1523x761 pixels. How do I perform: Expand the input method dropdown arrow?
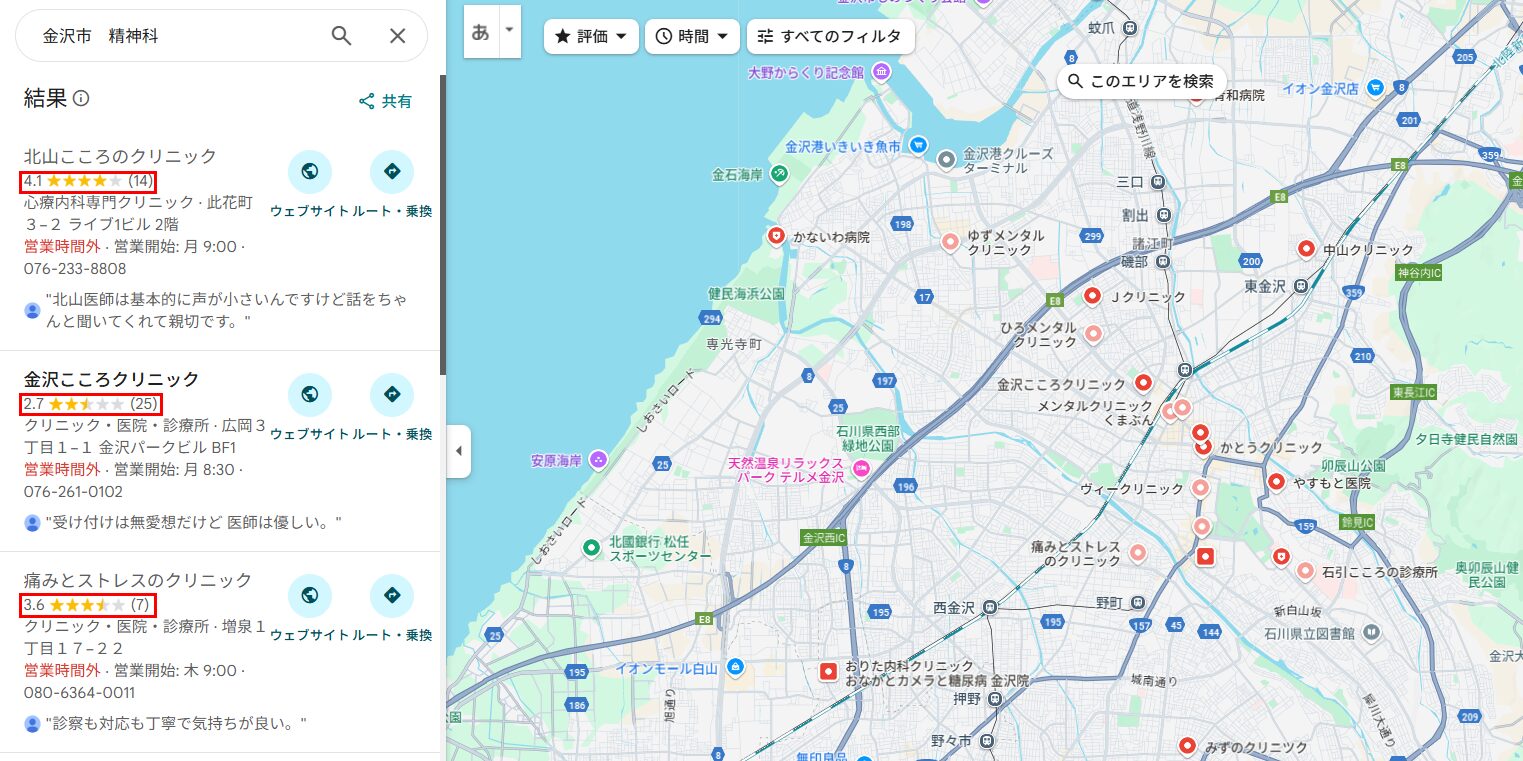(509, 30)
